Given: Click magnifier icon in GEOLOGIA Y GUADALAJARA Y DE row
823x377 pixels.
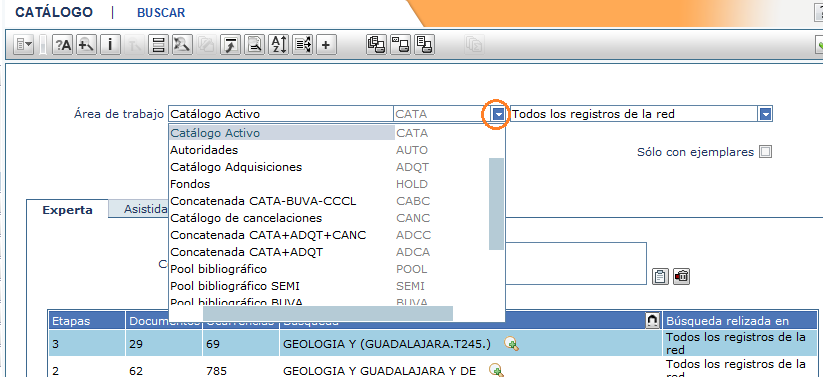Looking at the screenshot, I should coord(496,371).
